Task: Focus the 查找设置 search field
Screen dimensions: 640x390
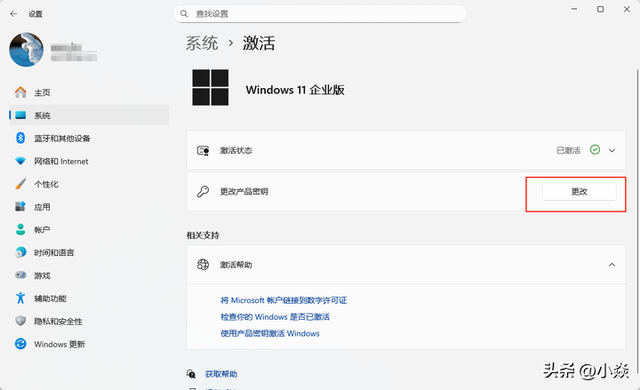Action: 320,14
